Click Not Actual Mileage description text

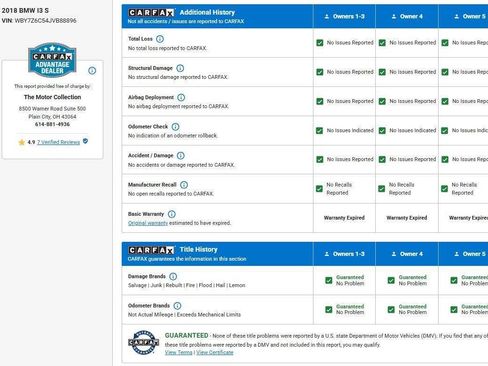[184, 315]
